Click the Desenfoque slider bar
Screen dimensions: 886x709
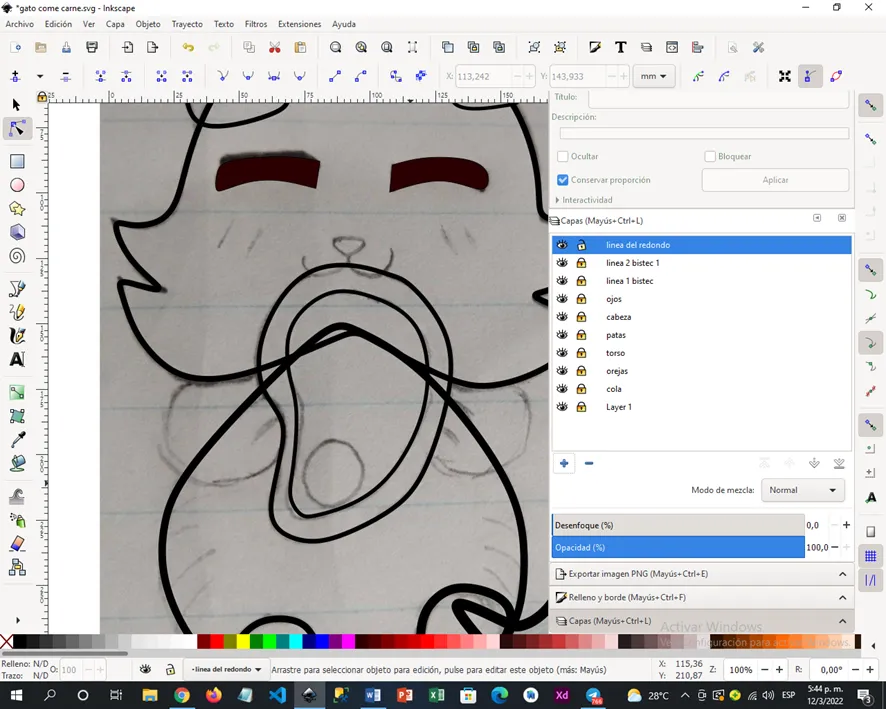click(x=678, y=525)
